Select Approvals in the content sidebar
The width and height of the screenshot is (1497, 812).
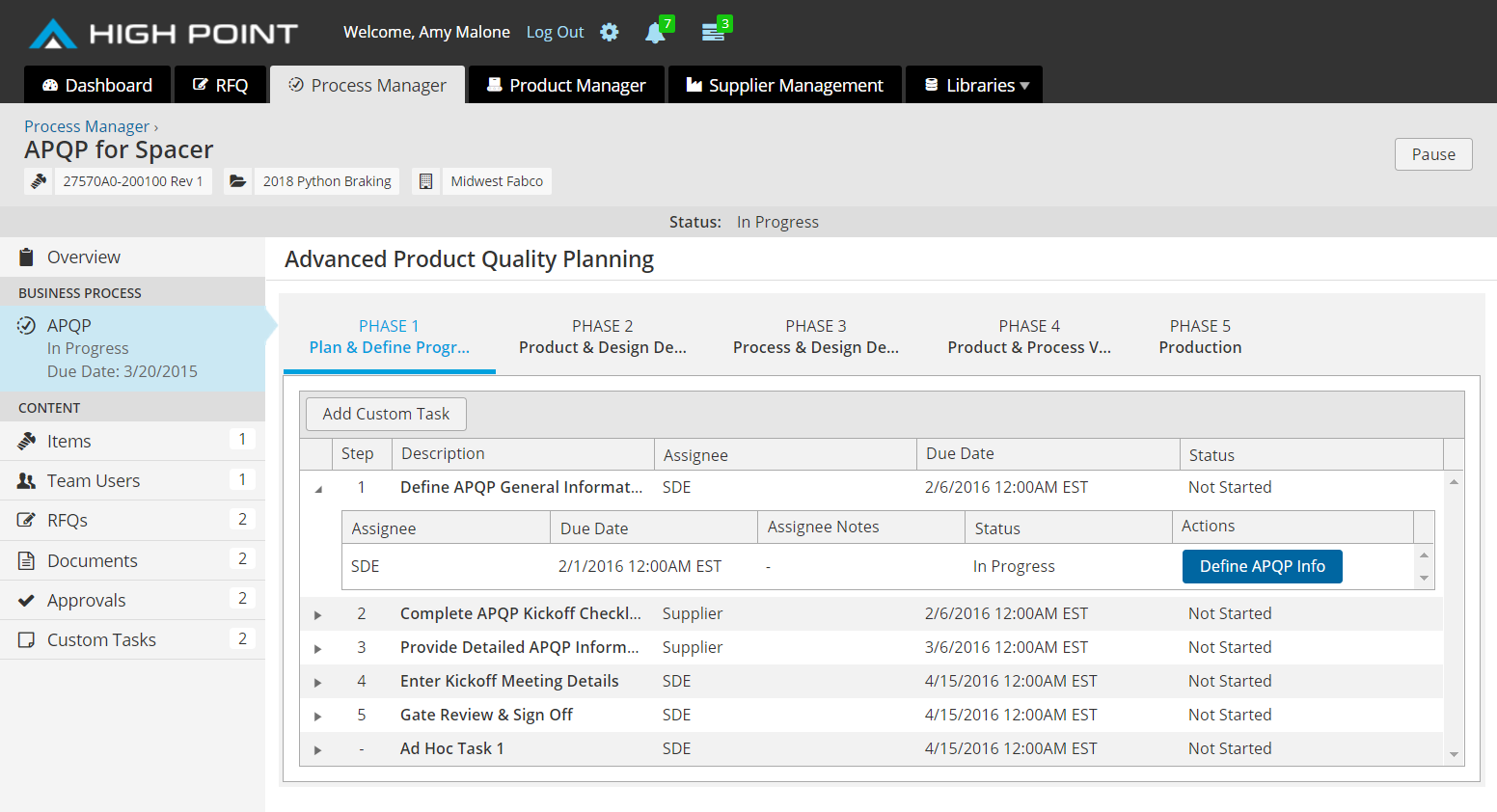tap(86, 601)
